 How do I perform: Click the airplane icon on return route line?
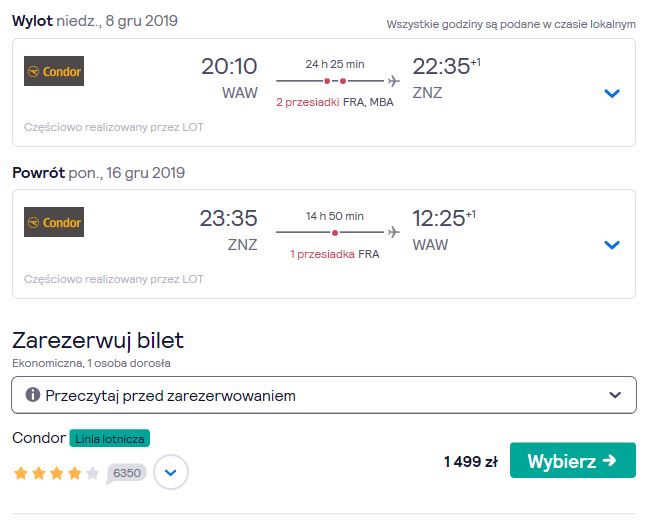[x=393, y=232]
